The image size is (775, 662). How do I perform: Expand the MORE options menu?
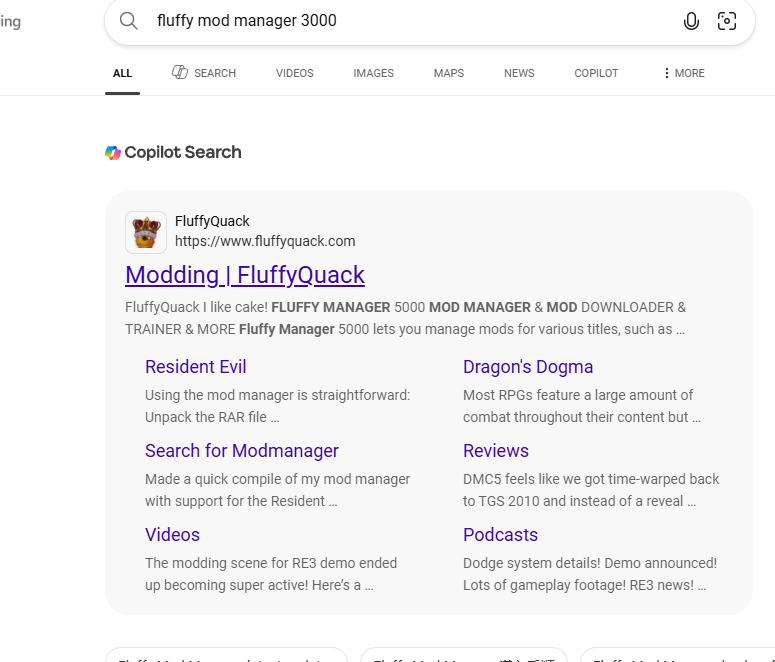(684, 73)
